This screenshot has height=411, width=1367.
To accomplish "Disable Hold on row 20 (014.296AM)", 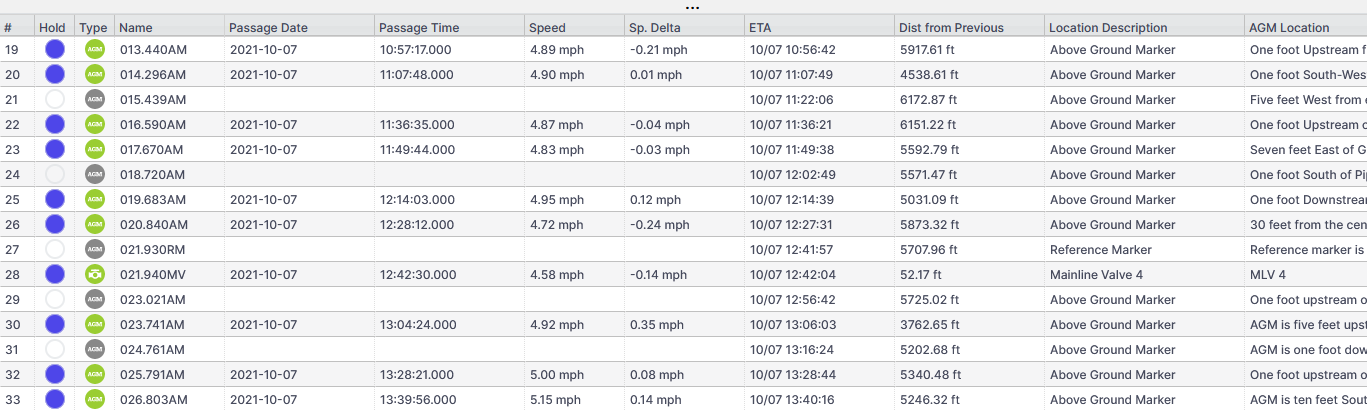I will click(x=55, y=74).
